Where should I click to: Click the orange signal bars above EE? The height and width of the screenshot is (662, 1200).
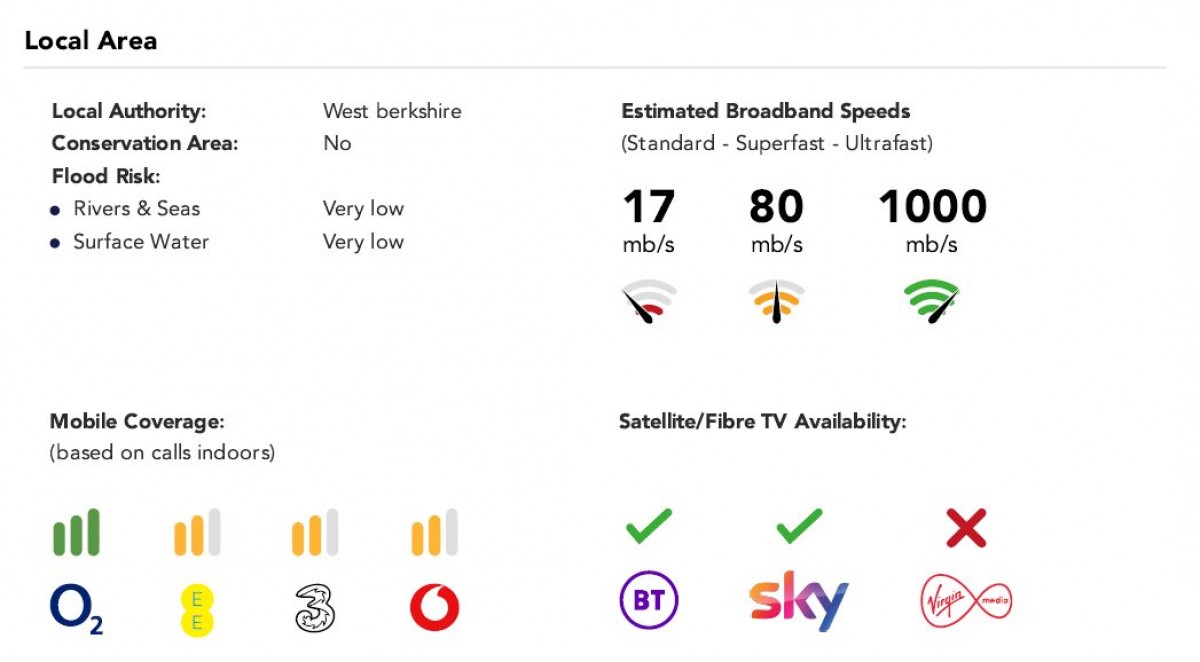197,532
